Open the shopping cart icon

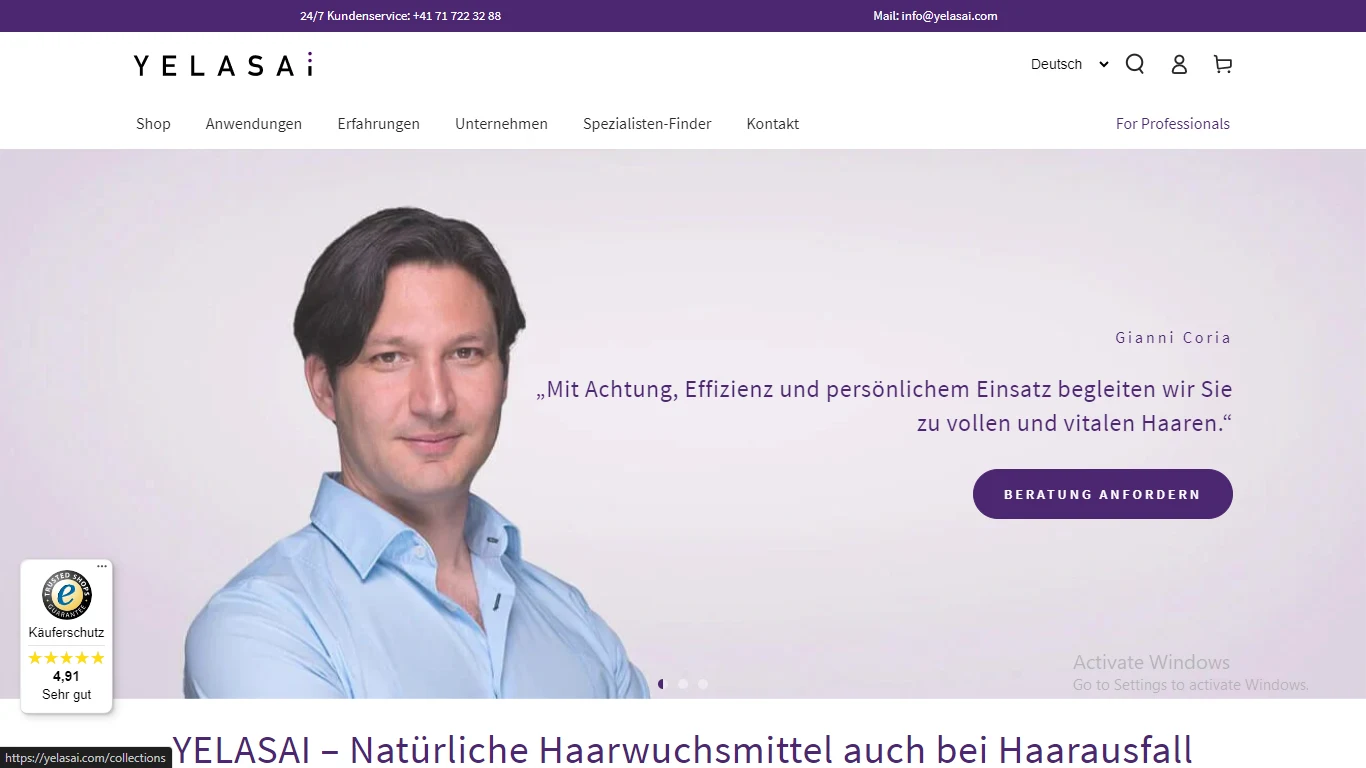[1222, 64]
